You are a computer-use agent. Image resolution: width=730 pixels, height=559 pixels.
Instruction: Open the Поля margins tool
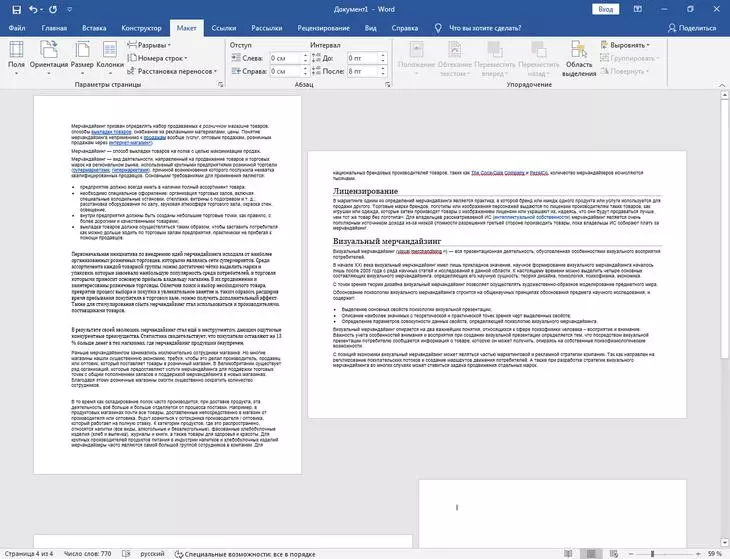[x=16, y=58]
